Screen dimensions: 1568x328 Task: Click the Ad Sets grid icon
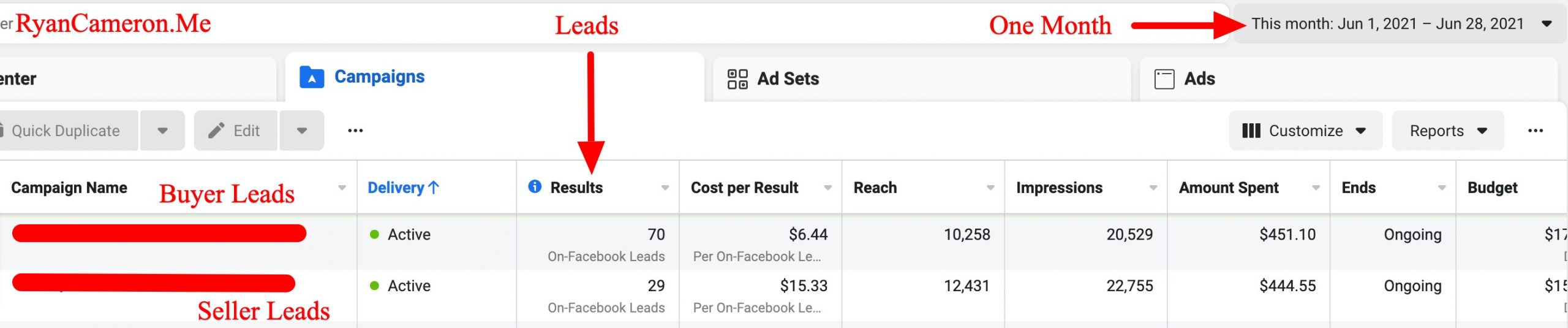737,79
